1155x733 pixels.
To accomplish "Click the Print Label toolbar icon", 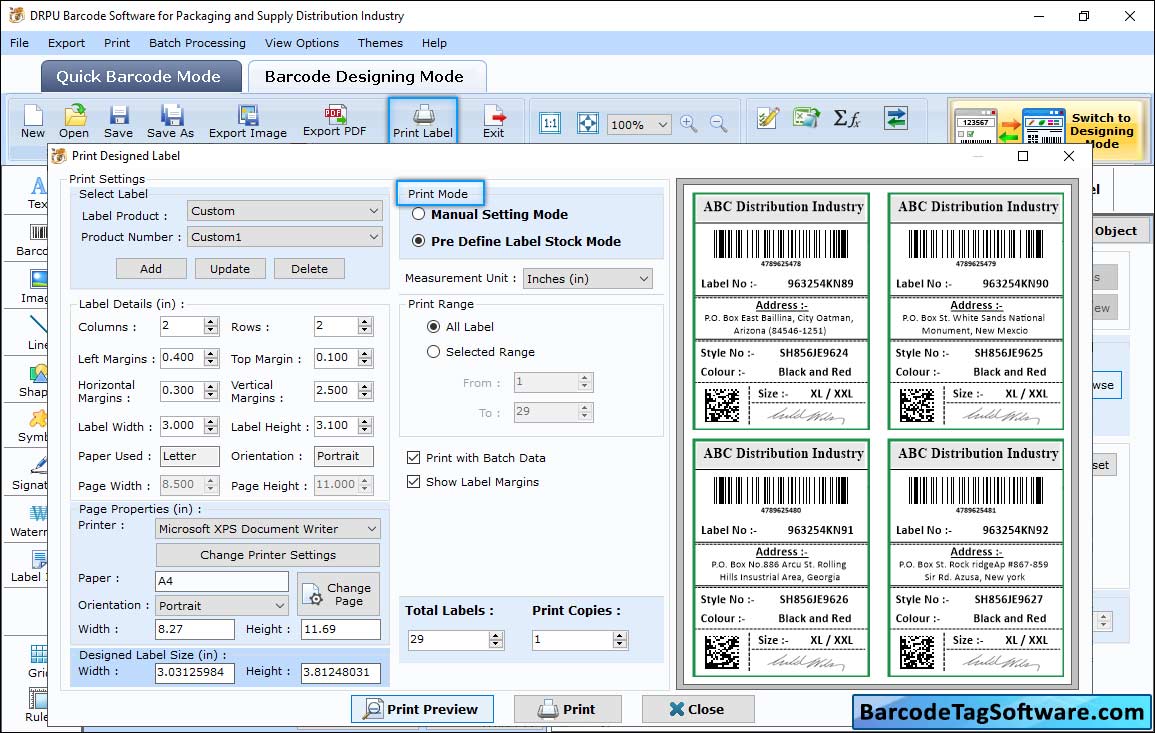I will (423, 116).
